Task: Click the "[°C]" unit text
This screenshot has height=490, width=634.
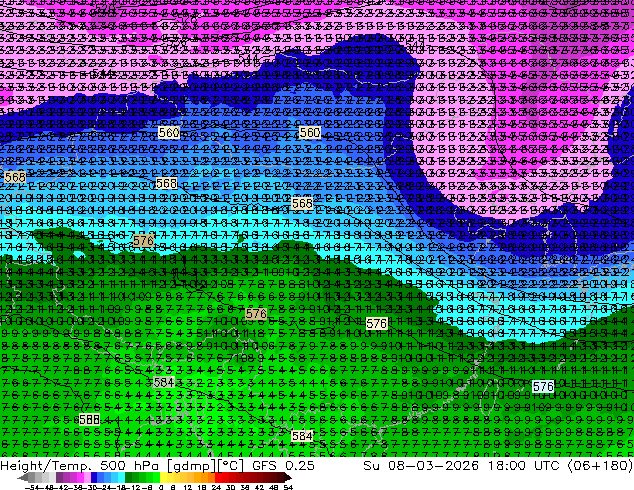Action: click(x=230, y=466)
